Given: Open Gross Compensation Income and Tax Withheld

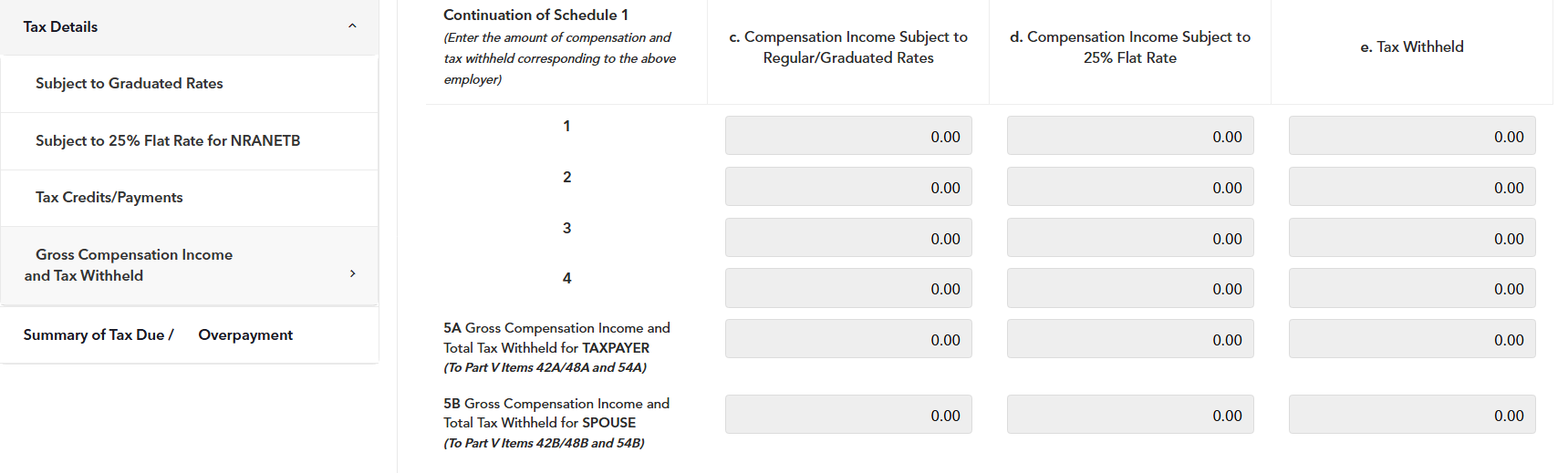Looking at the screenshot, I should click(x=190, y=265).
